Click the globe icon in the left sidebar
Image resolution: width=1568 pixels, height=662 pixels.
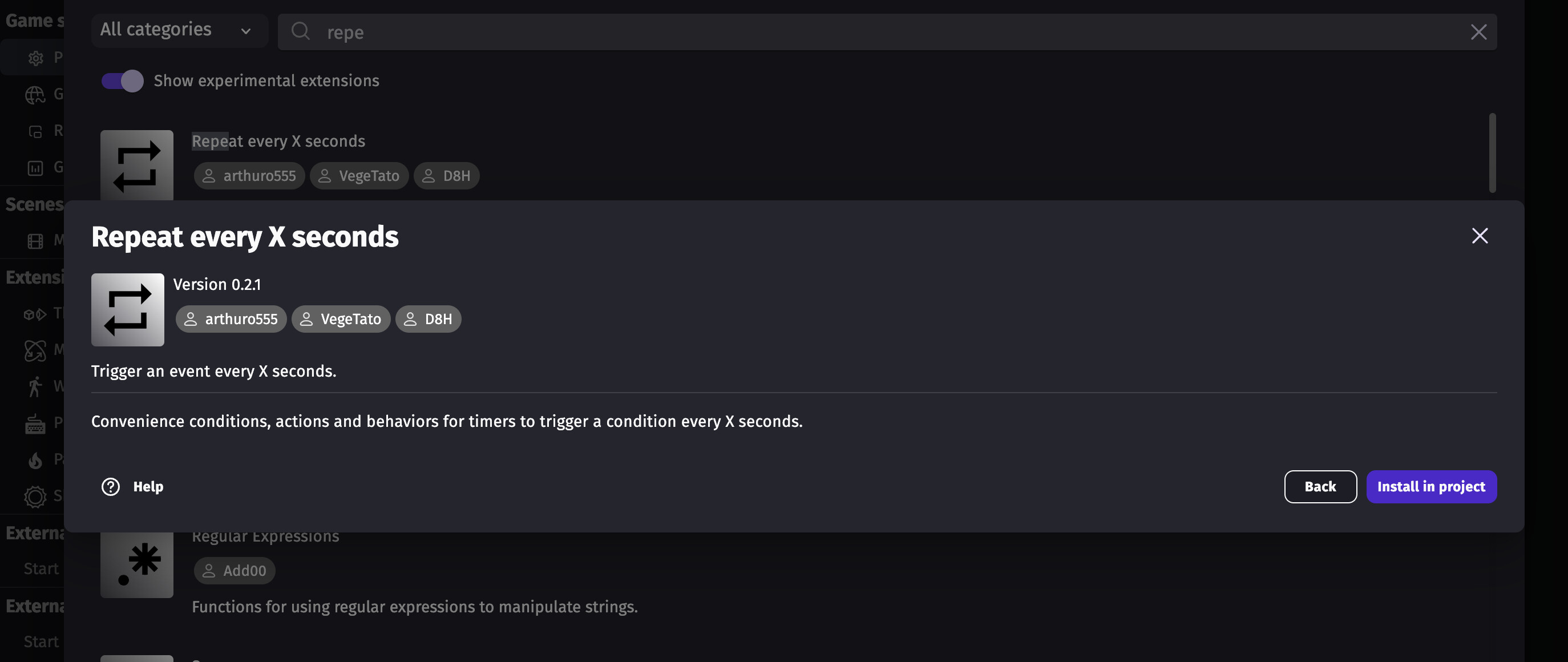(35, 94)
